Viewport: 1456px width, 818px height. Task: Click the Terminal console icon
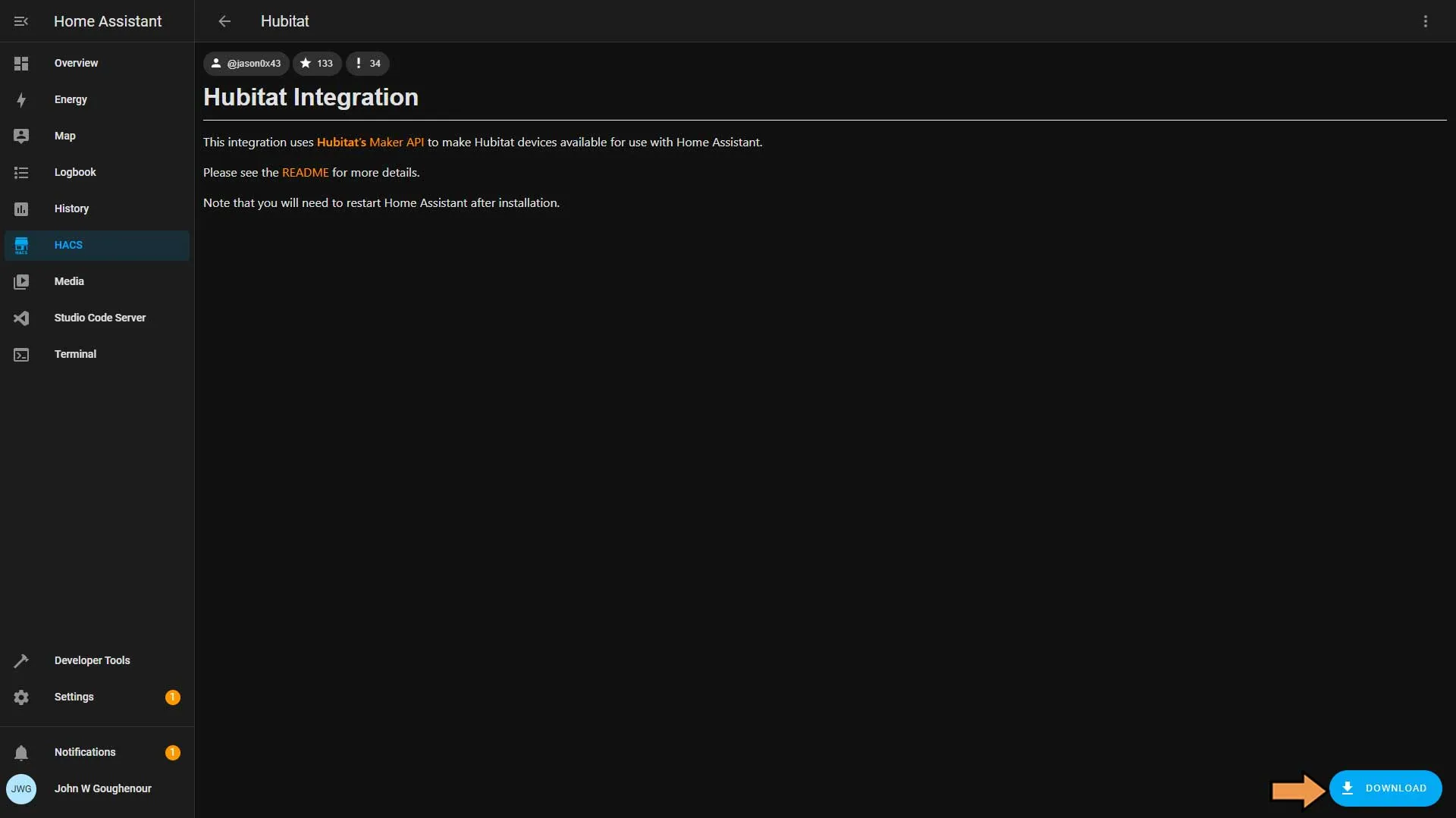click(x=21, y=355)
